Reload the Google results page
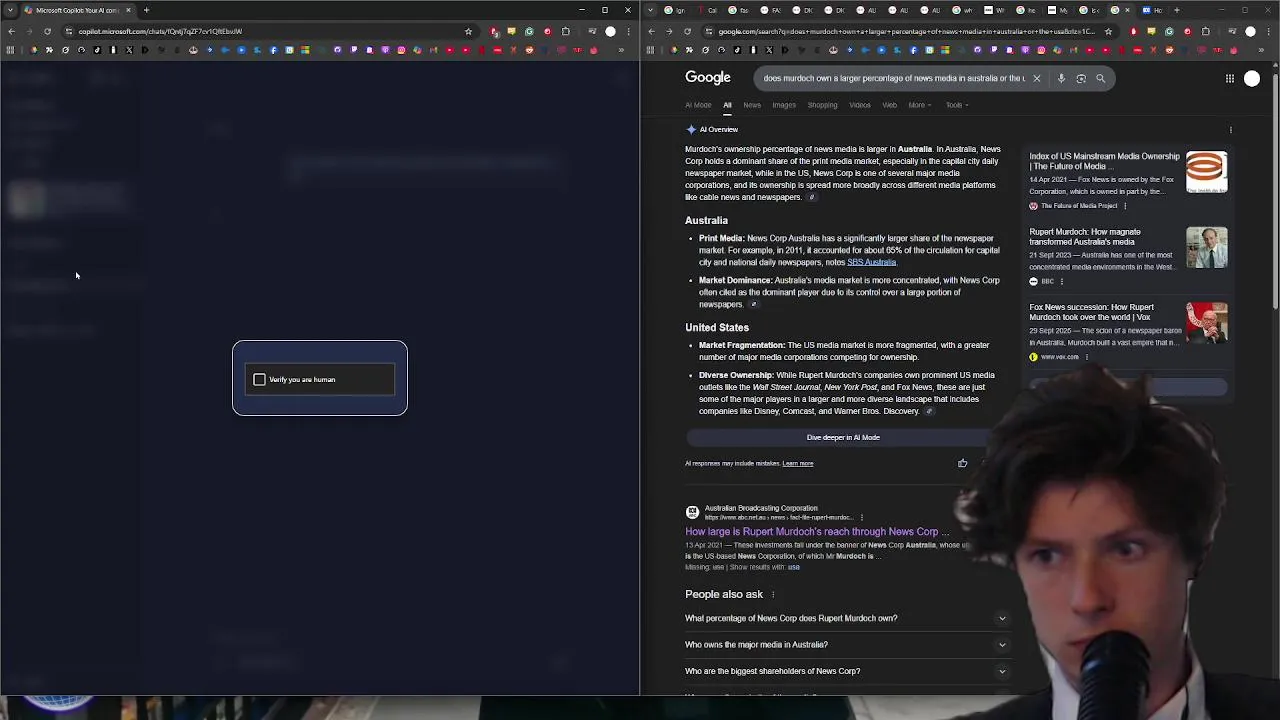Image resolution: width=1280 pixels, height=720 pixels. click(687, 31)
